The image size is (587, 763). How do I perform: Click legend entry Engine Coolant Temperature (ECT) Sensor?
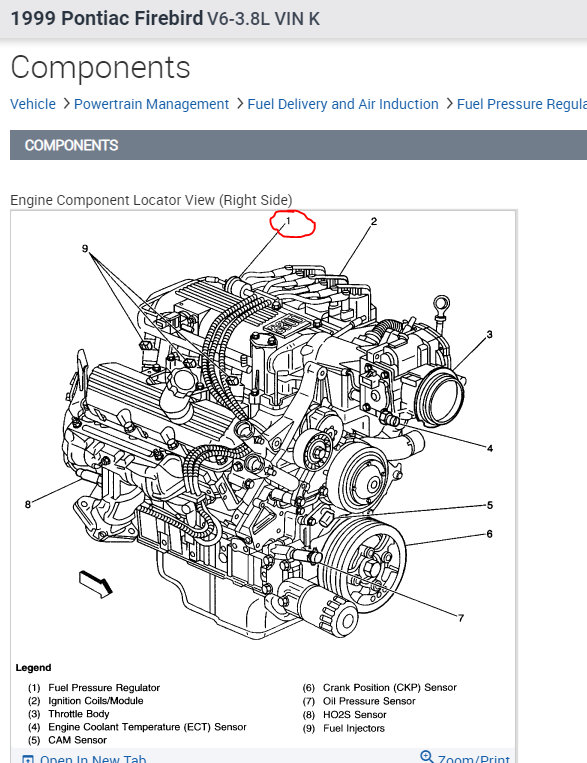pos(147,727)
